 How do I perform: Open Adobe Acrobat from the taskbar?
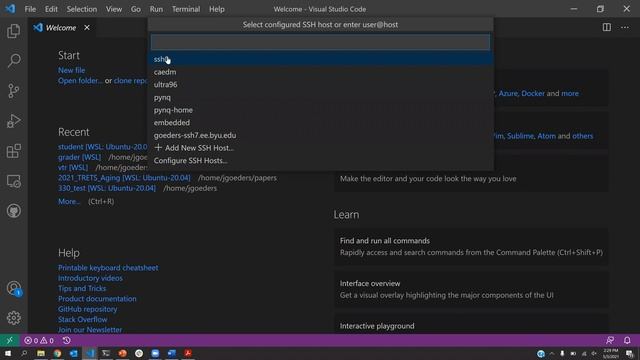188,353
